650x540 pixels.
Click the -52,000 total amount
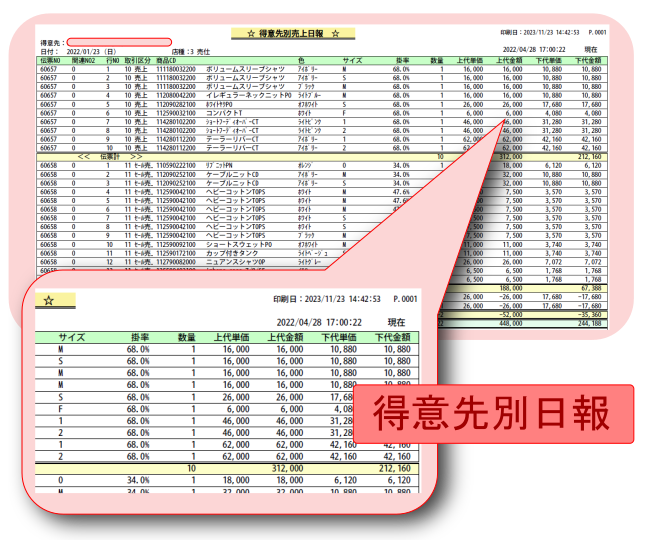click(x=511, y=315)
